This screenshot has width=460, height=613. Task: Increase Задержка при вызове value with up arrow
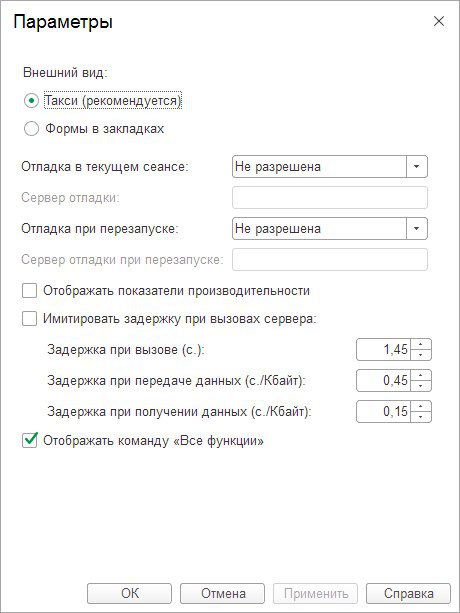pos(421,344)
